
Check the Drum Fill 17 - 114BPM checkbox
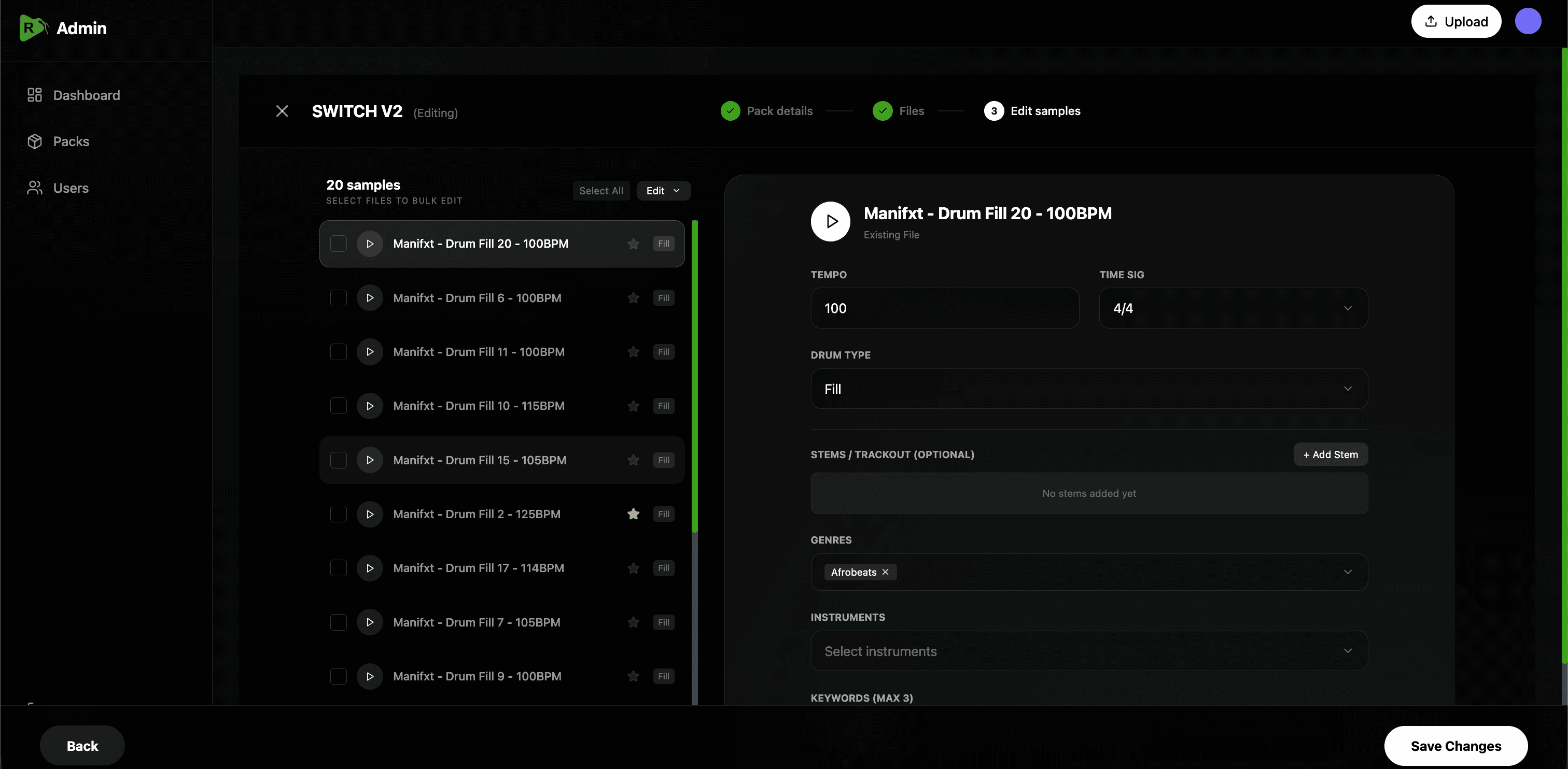pos(339,567)
